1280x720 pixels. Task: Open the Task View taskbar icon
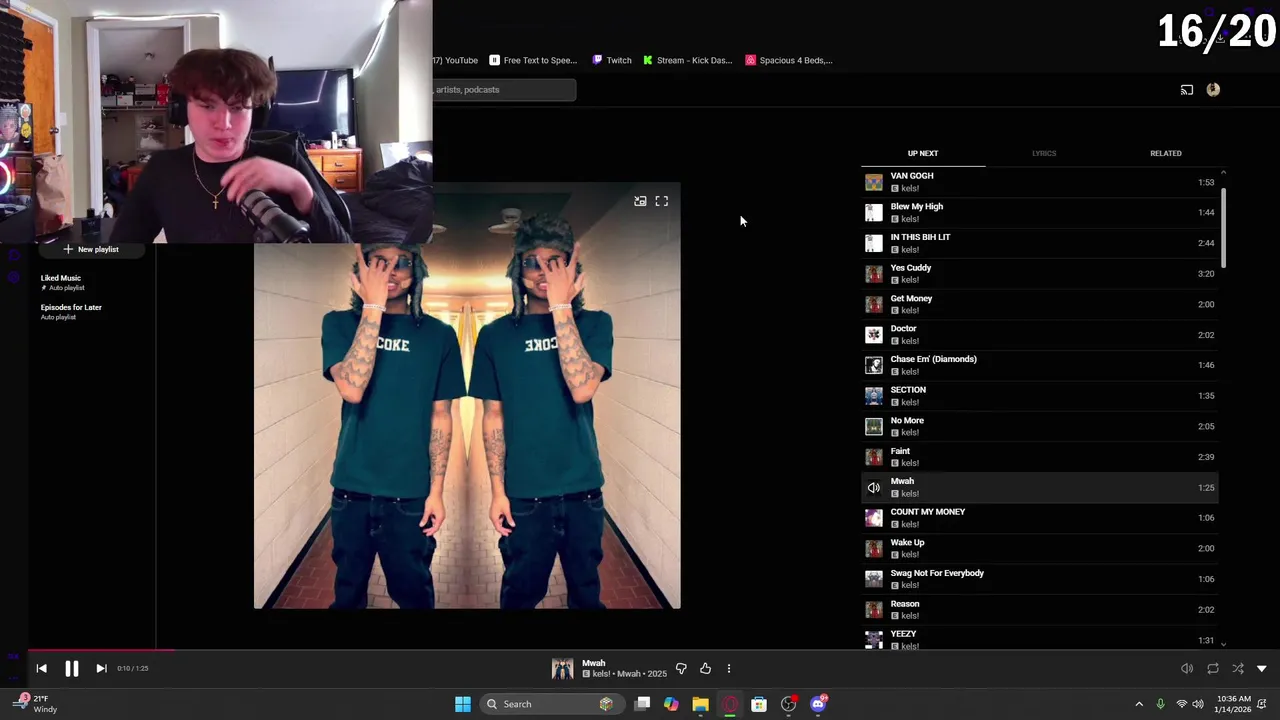click(642, 704)
